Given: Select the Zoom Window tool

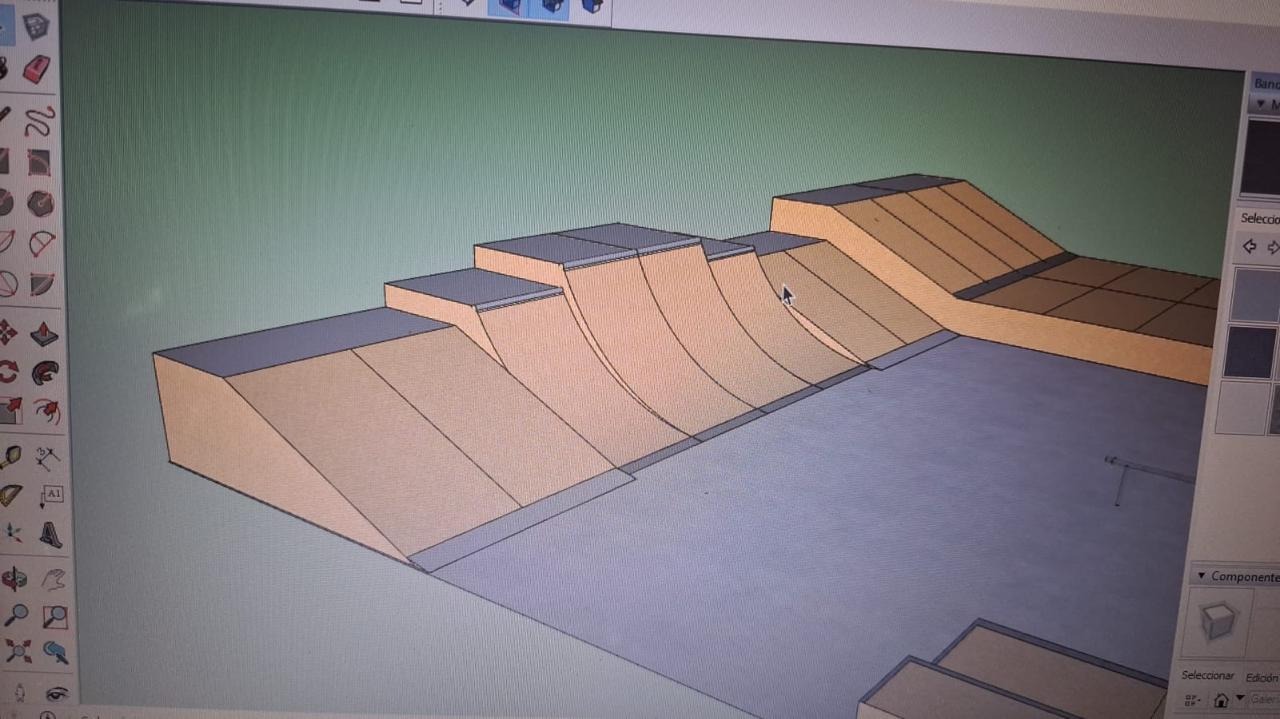Looking at the screenshot, I should point(54,617).
